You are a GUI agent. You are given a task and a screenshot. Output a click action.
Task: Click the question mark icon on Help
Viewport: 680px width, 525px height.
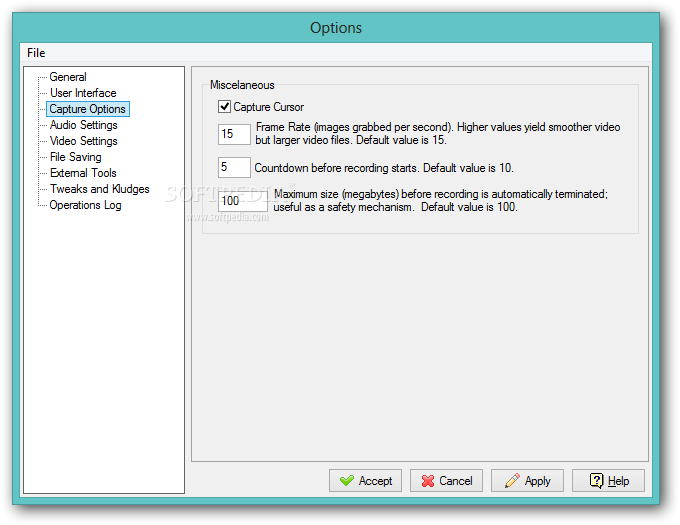click(x=596, y=480)
